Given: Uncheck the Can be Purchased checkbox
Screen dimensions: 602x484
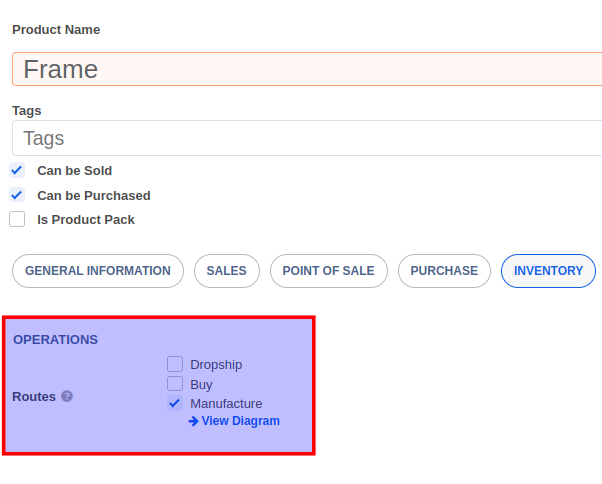Looking at the screenshot, I should [x=17, y=195].
